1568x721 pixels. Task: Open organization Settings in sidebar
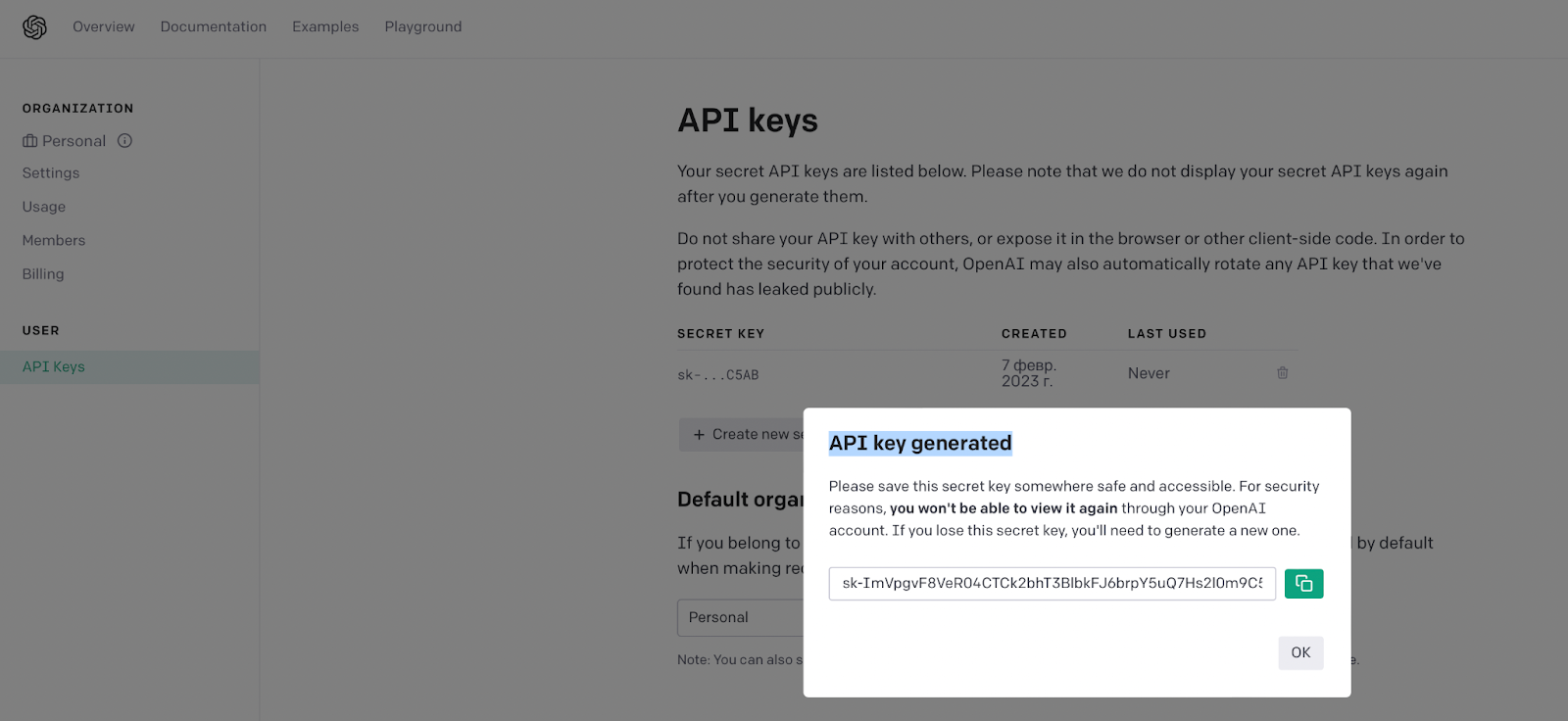coord(51,173)
